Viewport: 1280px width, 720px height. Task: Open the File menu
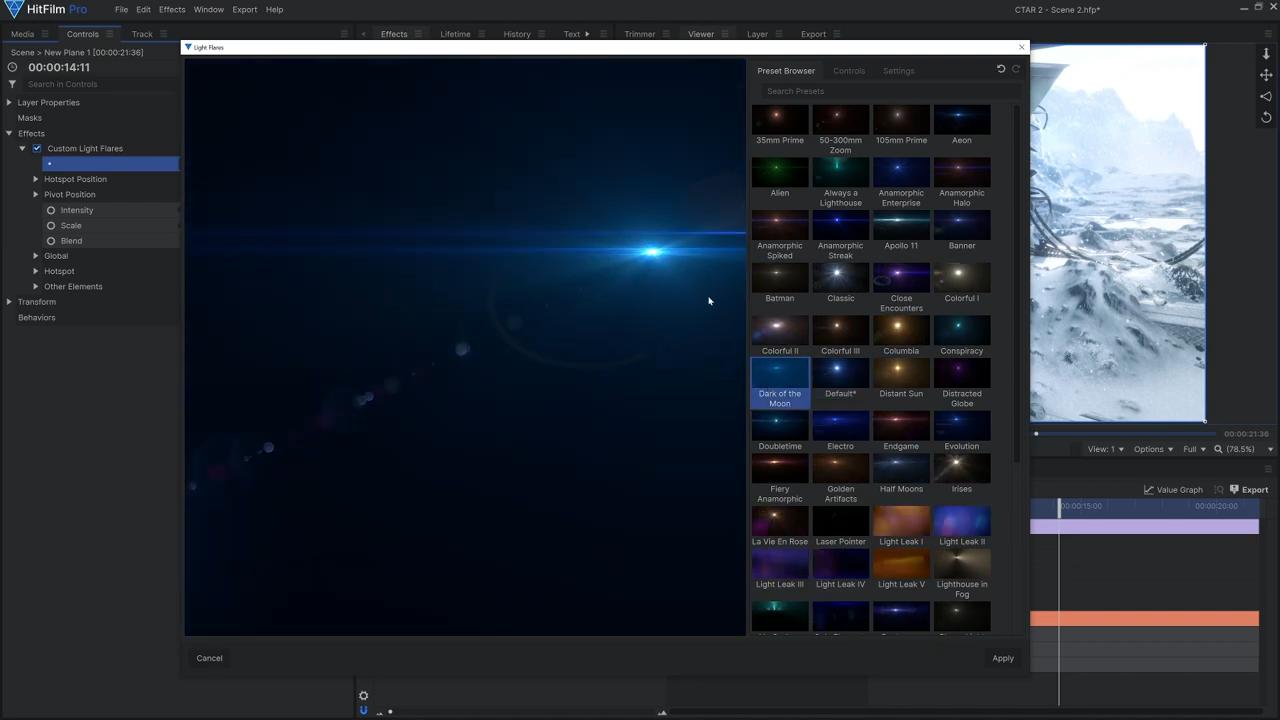point(121,10)
